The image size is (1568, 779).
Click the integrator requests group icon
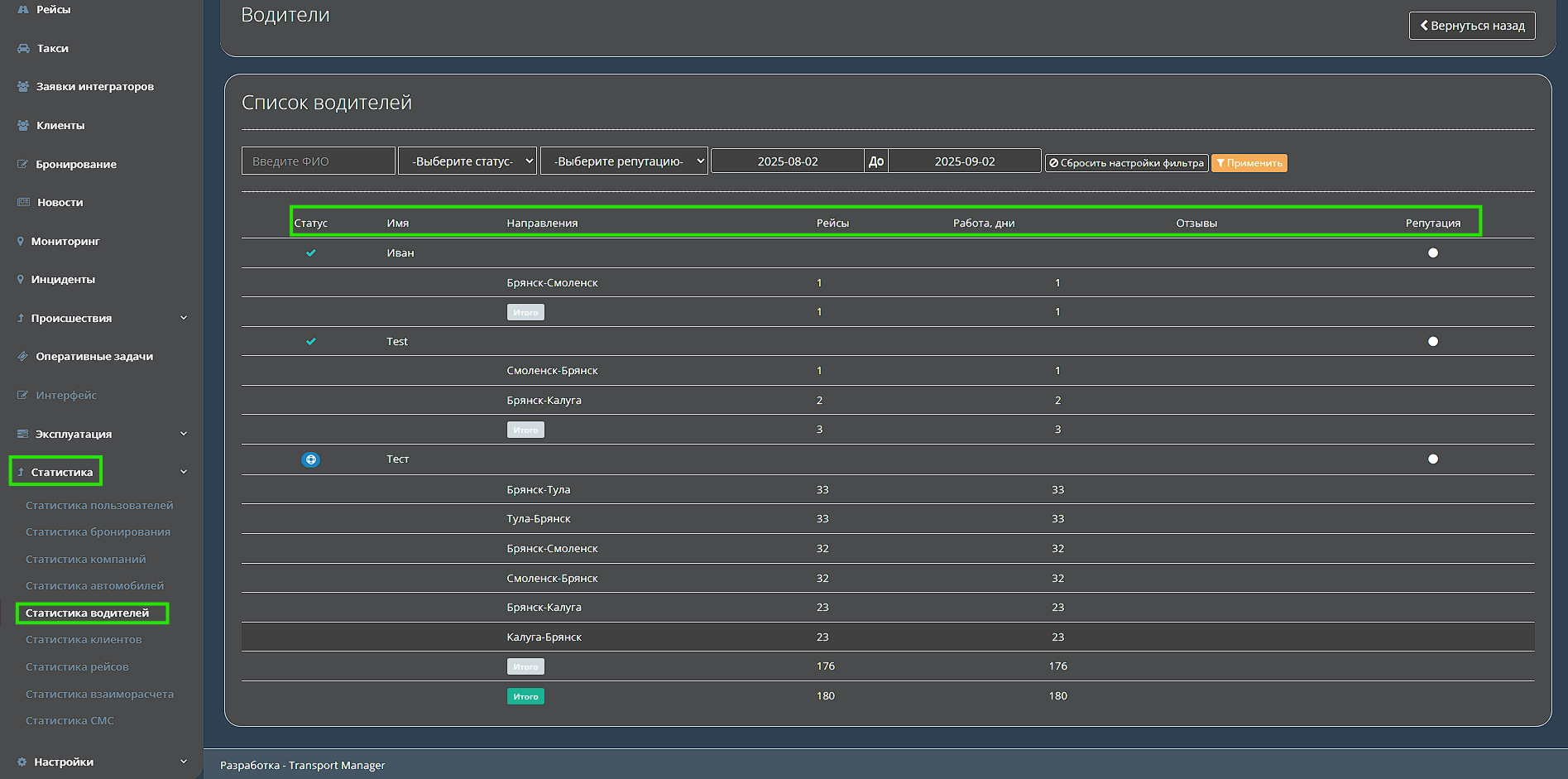point(23,87)
